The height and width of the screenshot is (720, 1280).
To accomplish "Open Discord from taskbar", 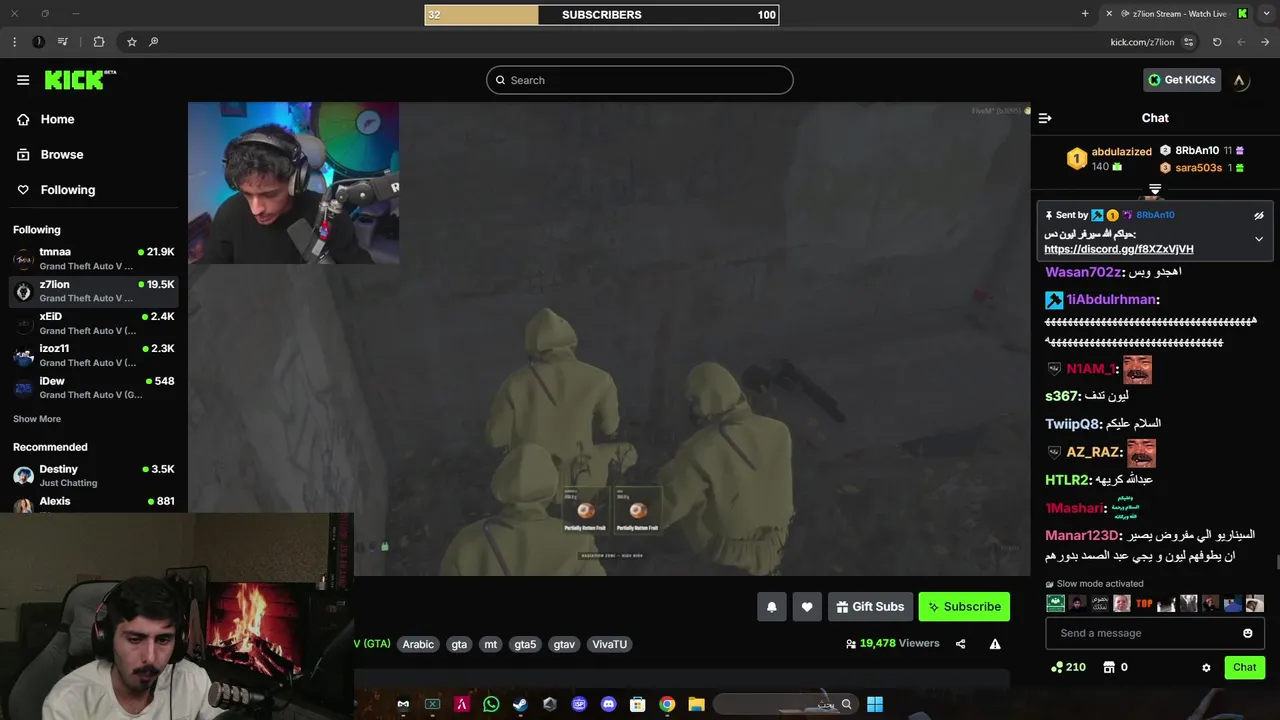I will coord(608,704).
